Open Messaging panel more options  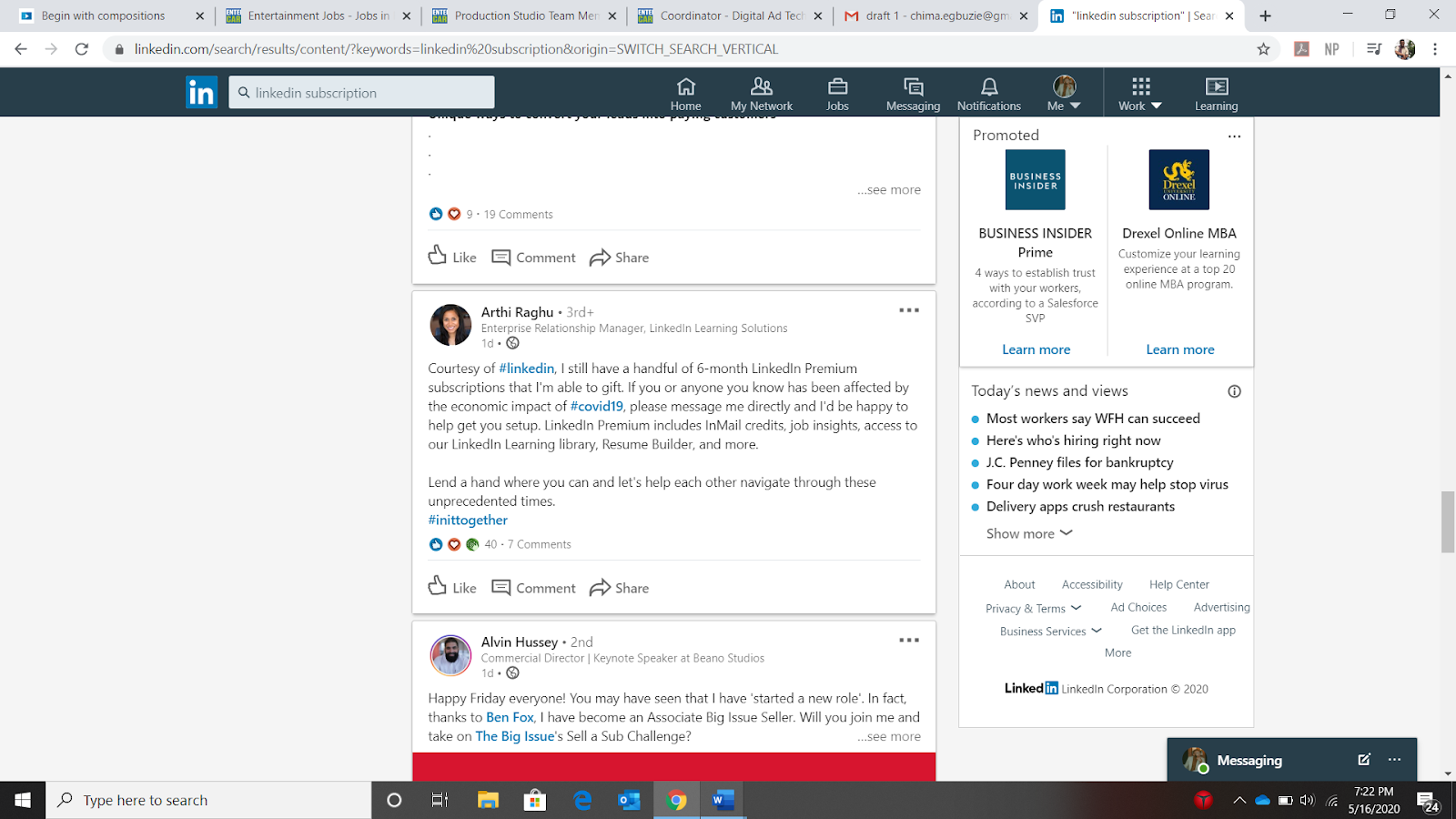click(x=1394, y=760)
